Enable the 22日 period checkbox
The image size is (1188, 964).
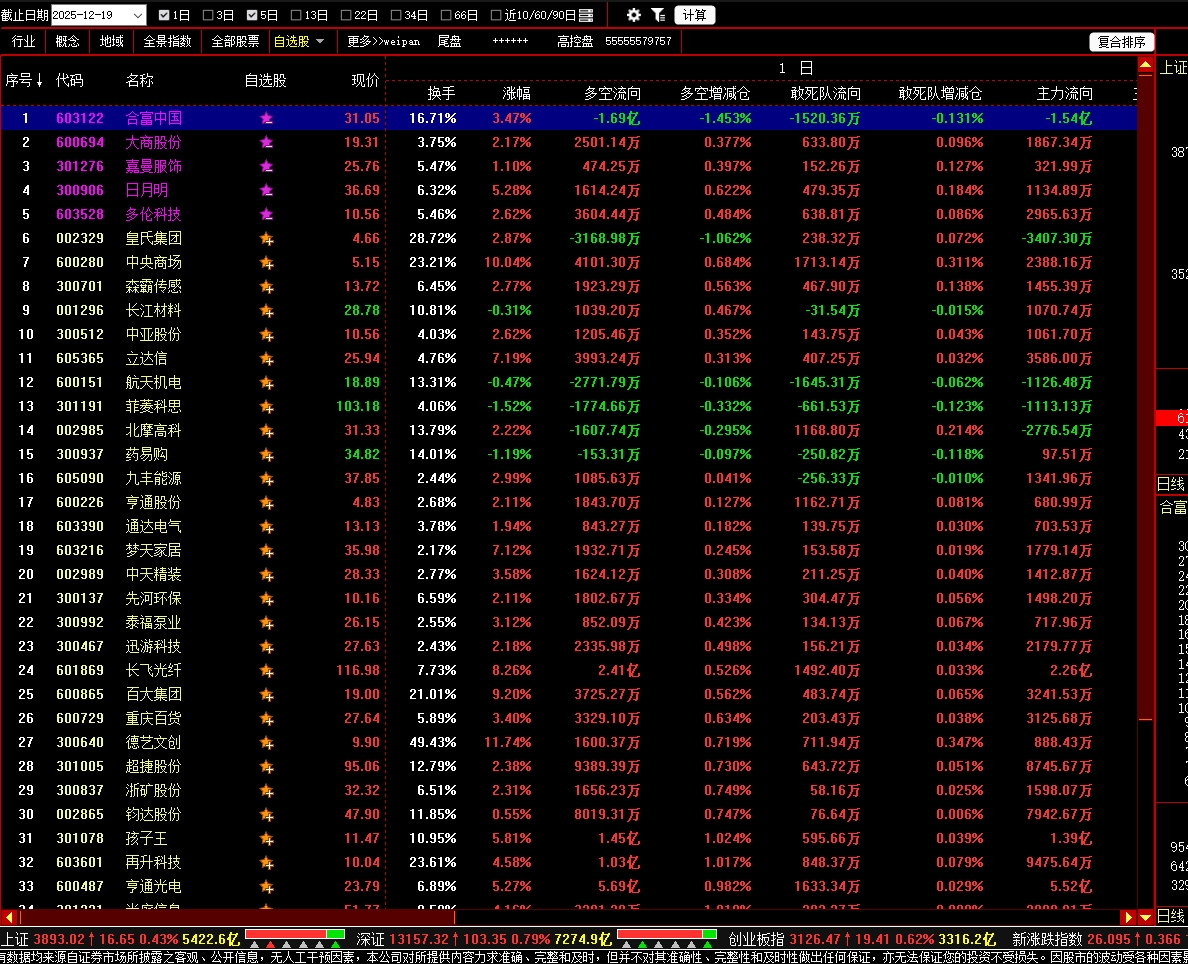(x=346, y=15)
